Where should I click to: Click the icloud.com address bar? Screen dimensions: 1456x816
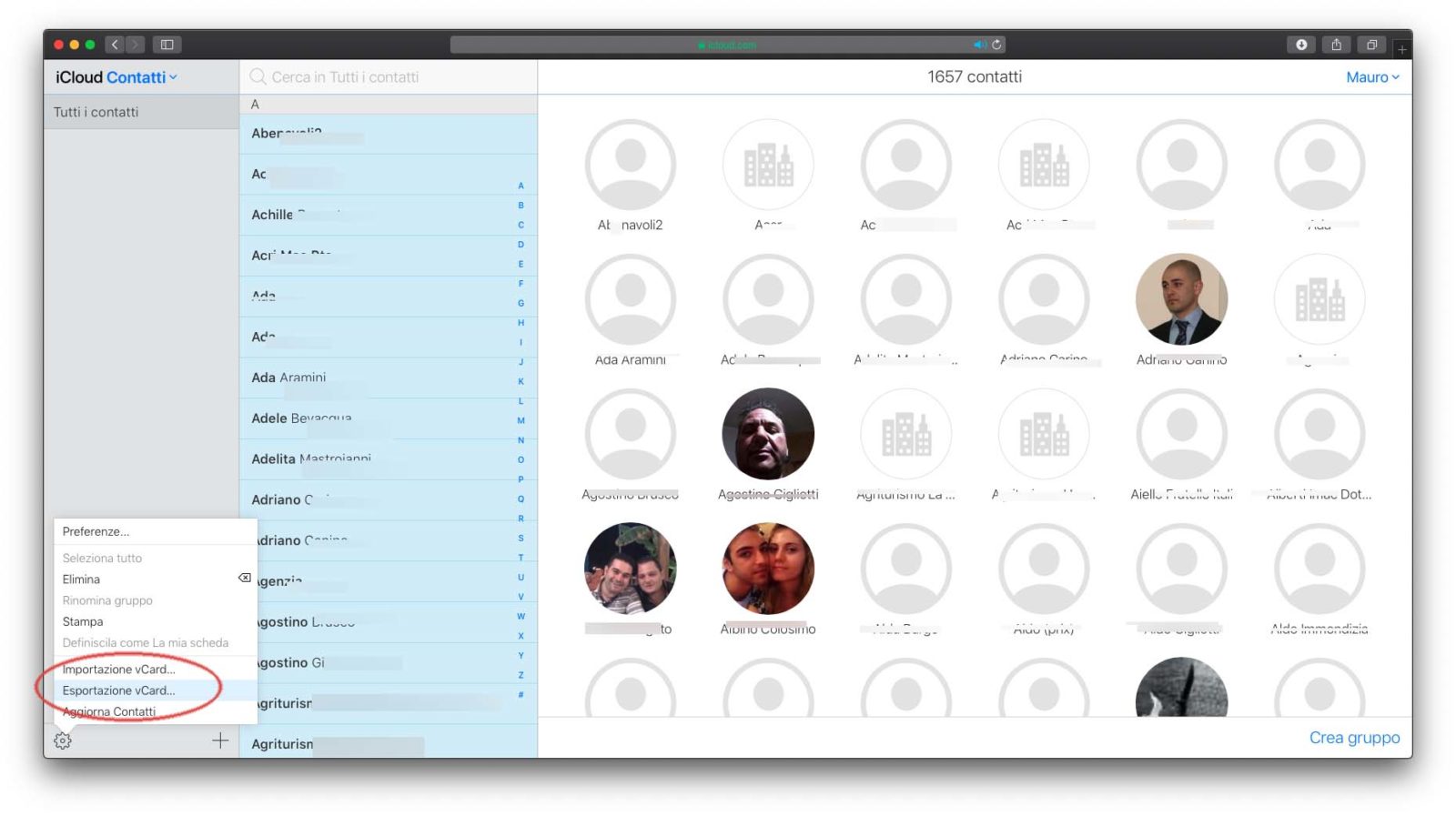point(727,45)
